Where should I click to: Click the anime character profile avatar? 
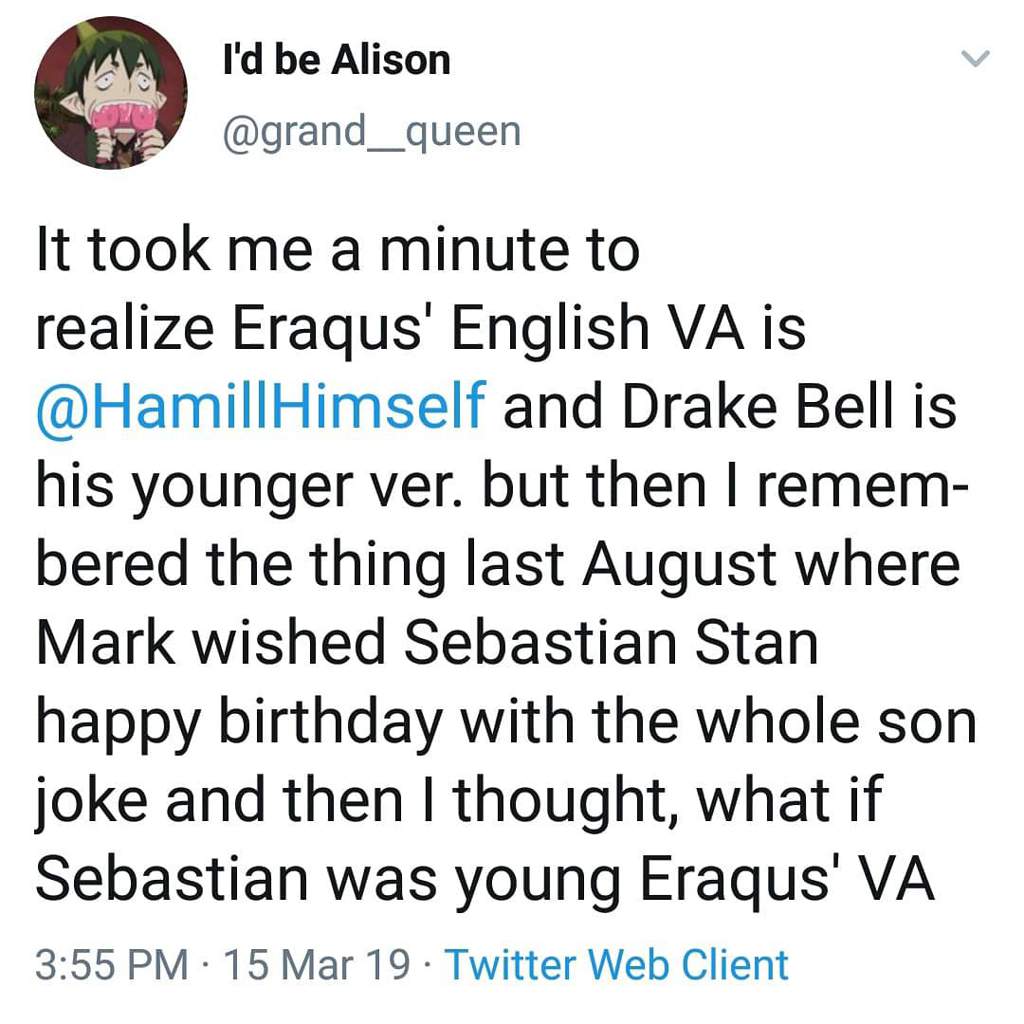[x=110, y=93]
